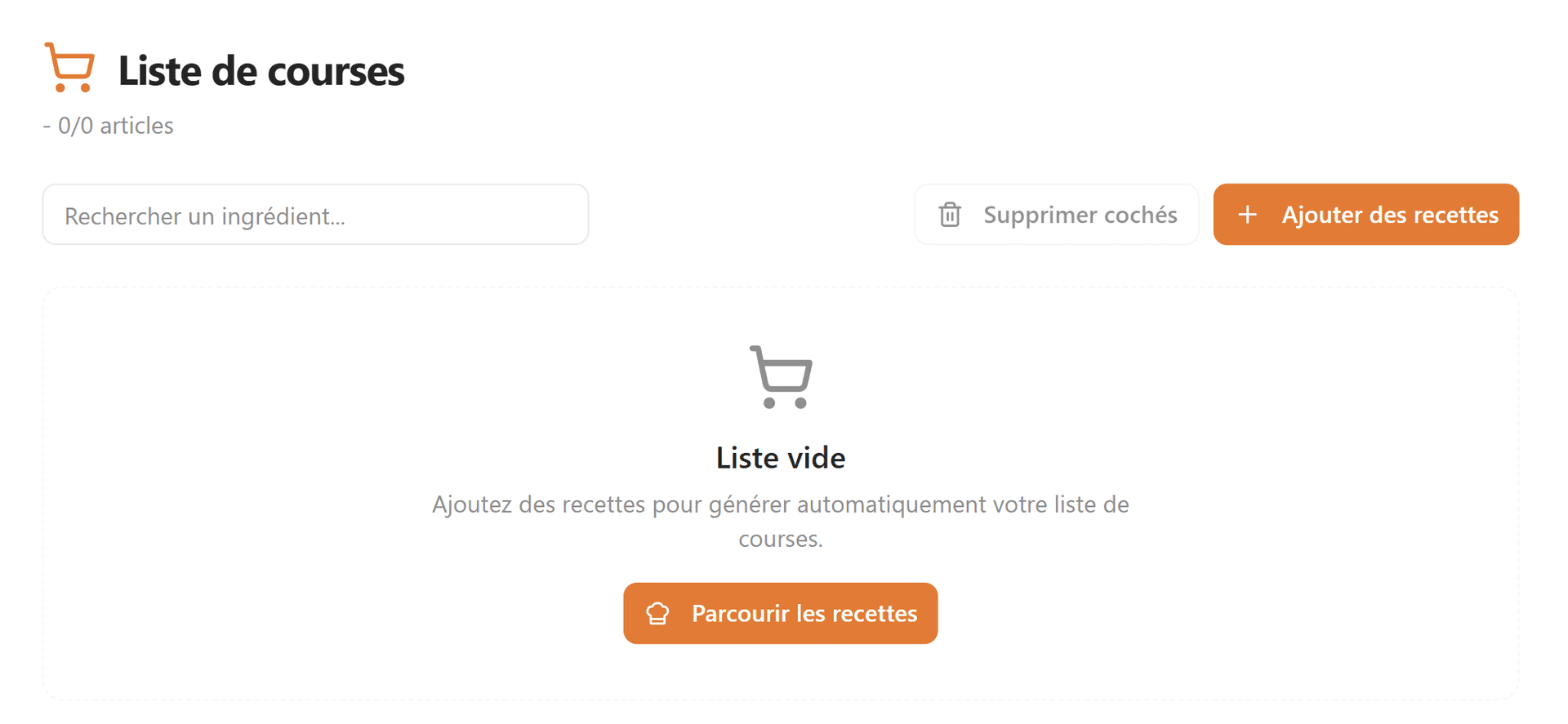Open Ajouter des recettes

point(1365,215)
